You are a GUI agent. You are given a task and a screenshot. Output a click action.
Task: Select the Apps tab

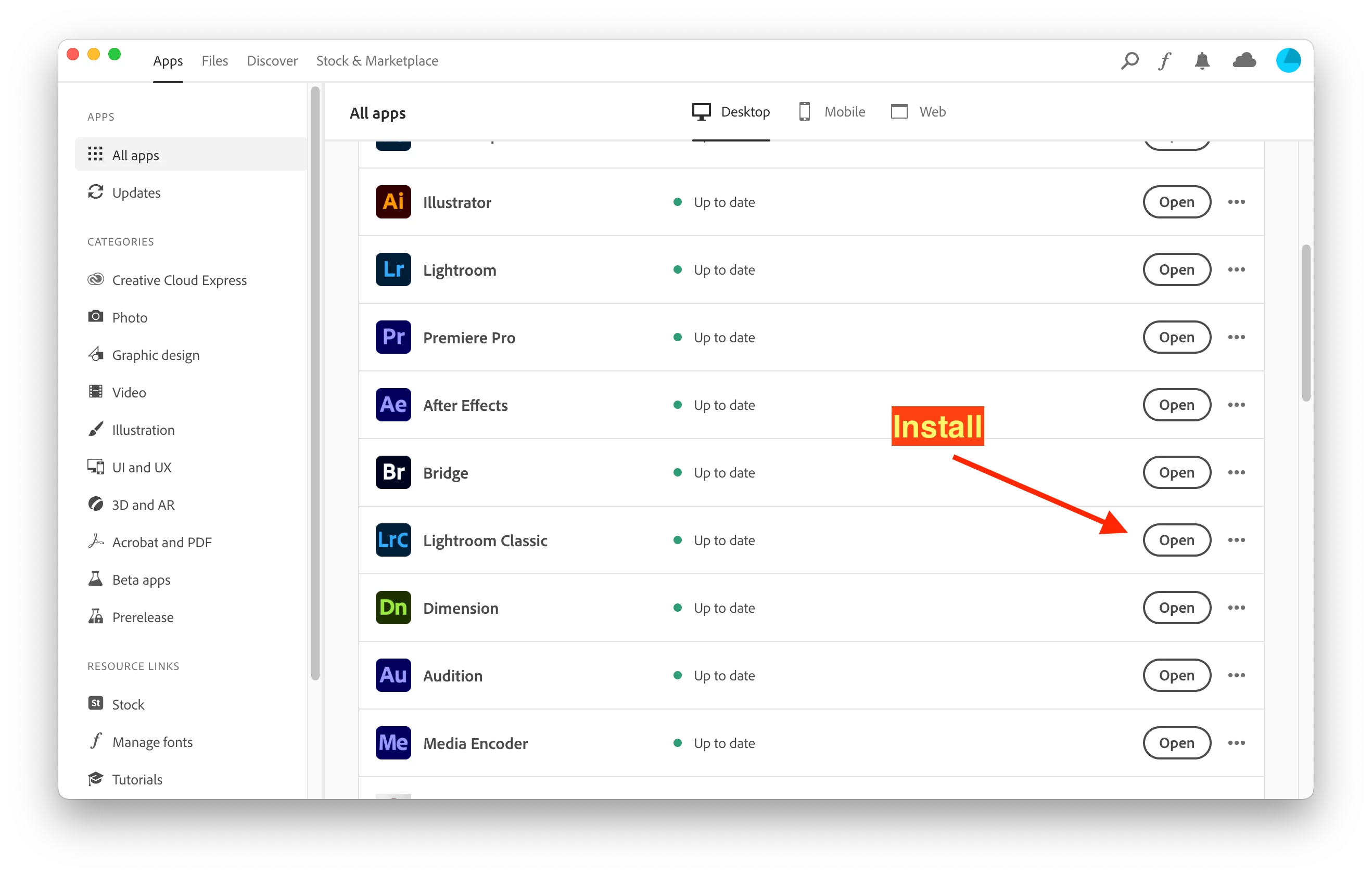click(x=168, y=61)
